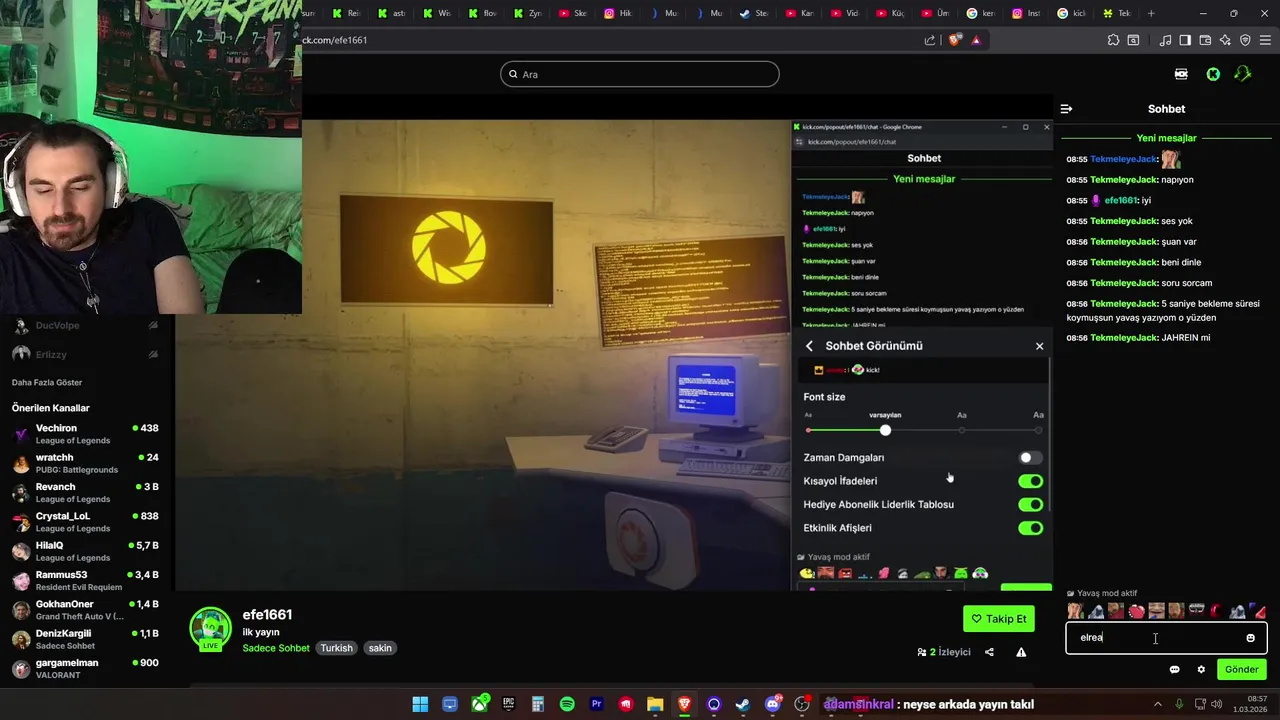
Task: Open chat settings gear icon
Action: click(1201, 670)
